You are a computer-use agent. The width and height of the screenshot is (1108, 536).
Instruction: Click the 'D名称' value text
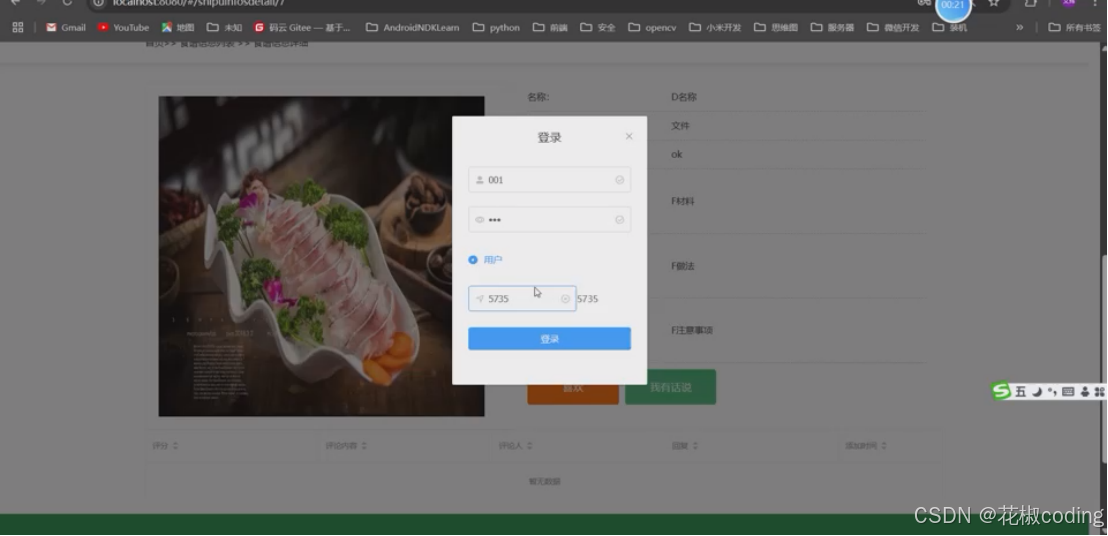[x=684, y=97]
